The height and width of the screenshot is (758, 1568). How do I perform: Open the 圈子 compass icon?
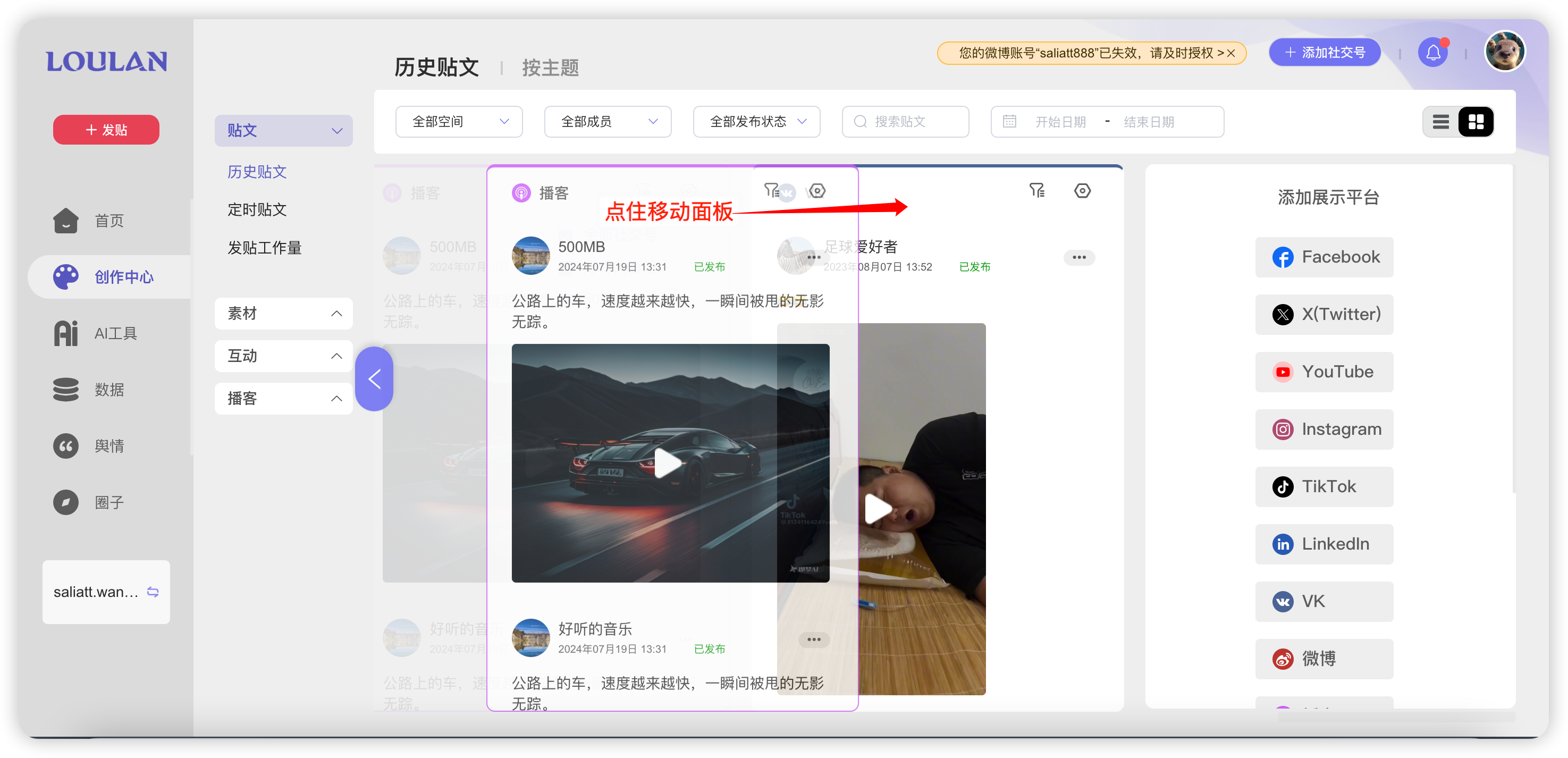tap(66, 502)
